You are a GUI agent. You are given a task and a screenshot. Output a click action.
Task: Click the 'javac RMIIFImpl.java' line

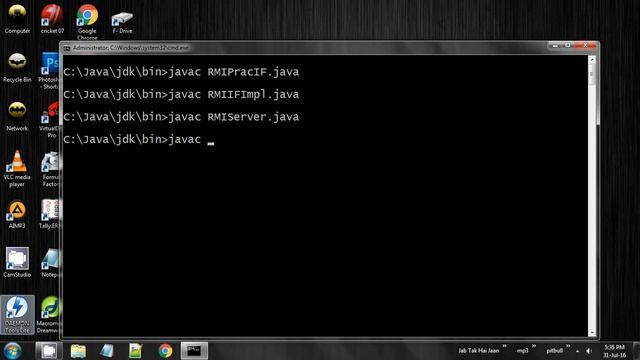(x=181, y=95)
